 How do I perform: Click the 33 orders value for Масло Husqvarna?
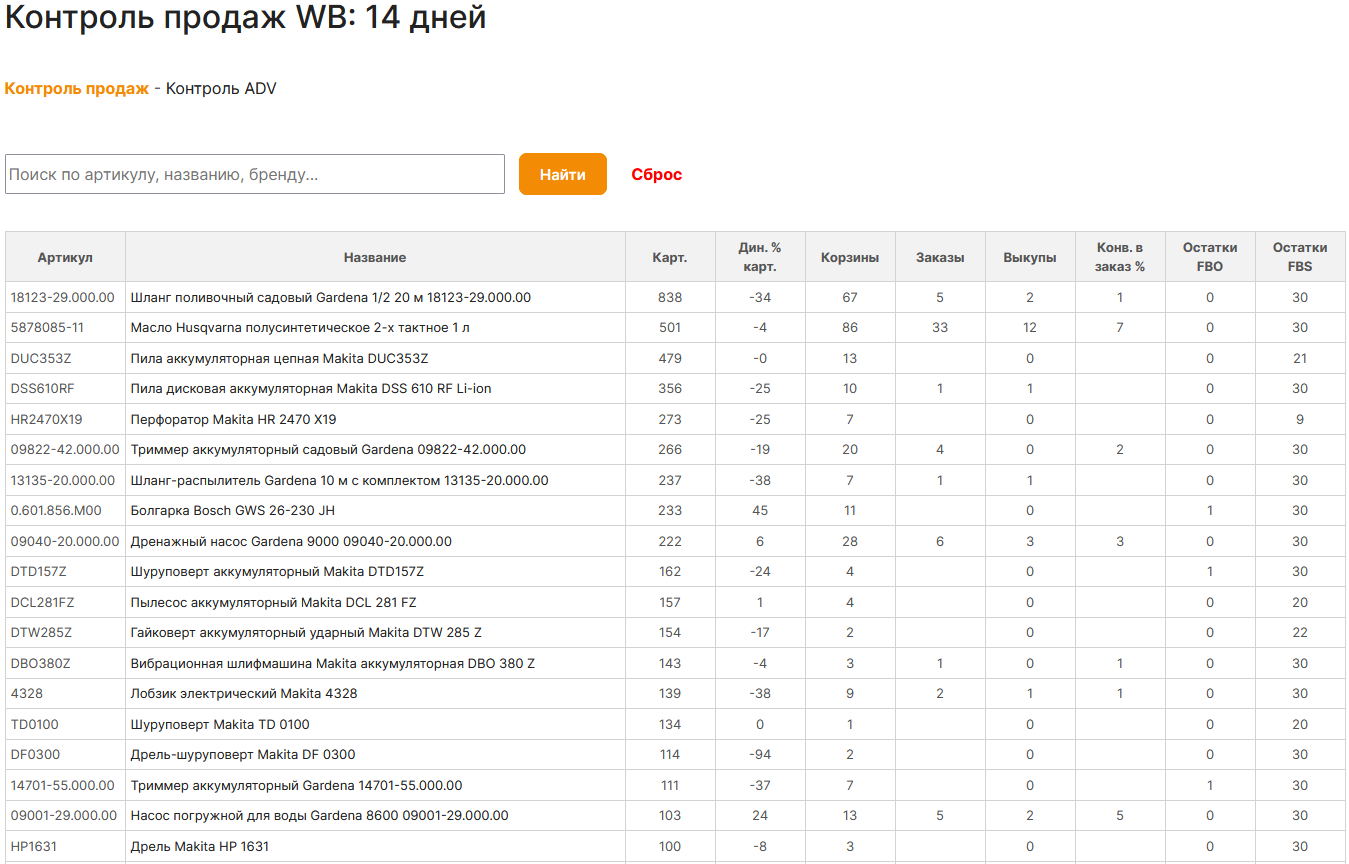point(940,327)
